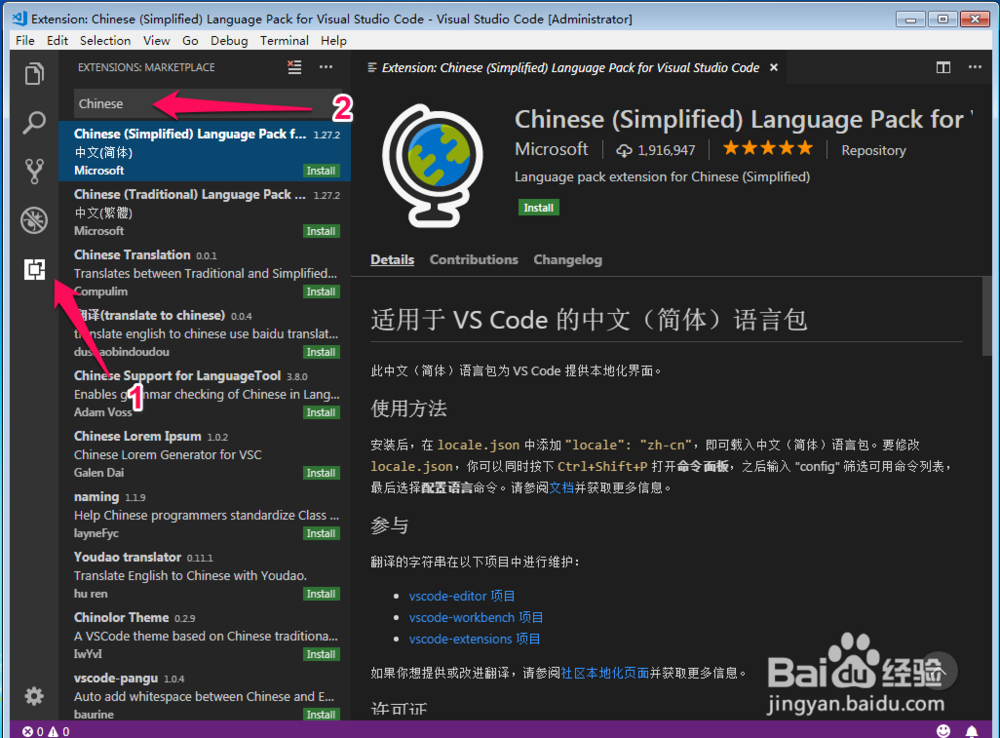
Task: Select the Chinolor Theme list item
Action: [x=205, y=635]
